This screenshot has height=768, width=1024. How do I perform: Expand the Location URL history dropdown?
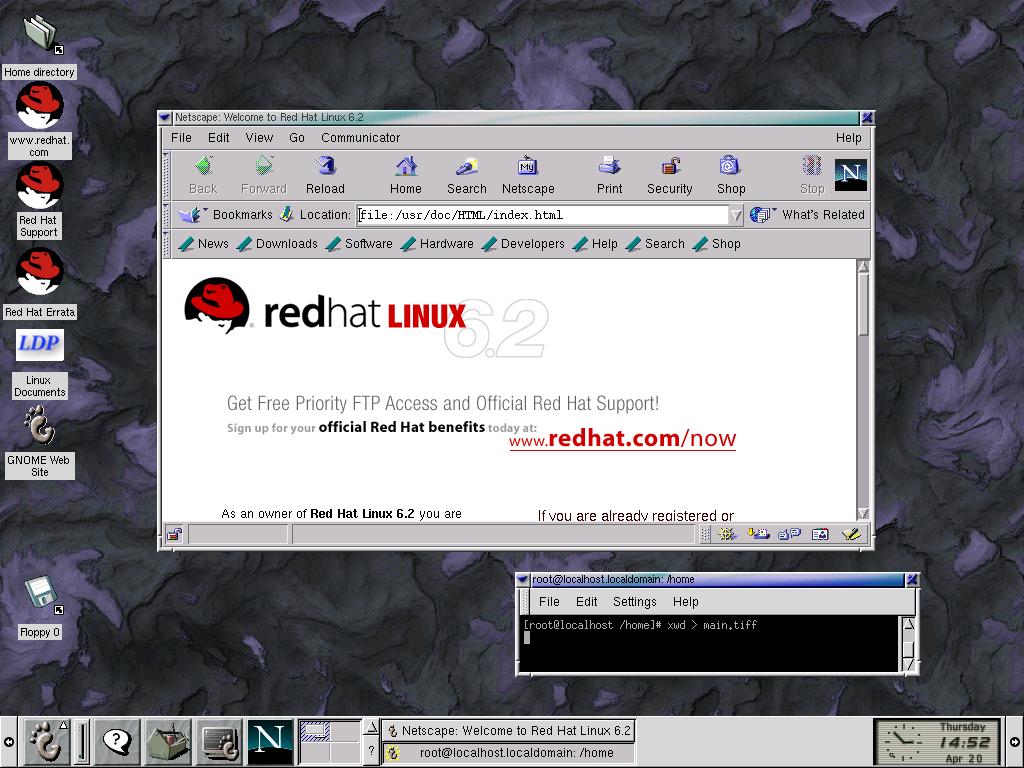pos(736,215)
